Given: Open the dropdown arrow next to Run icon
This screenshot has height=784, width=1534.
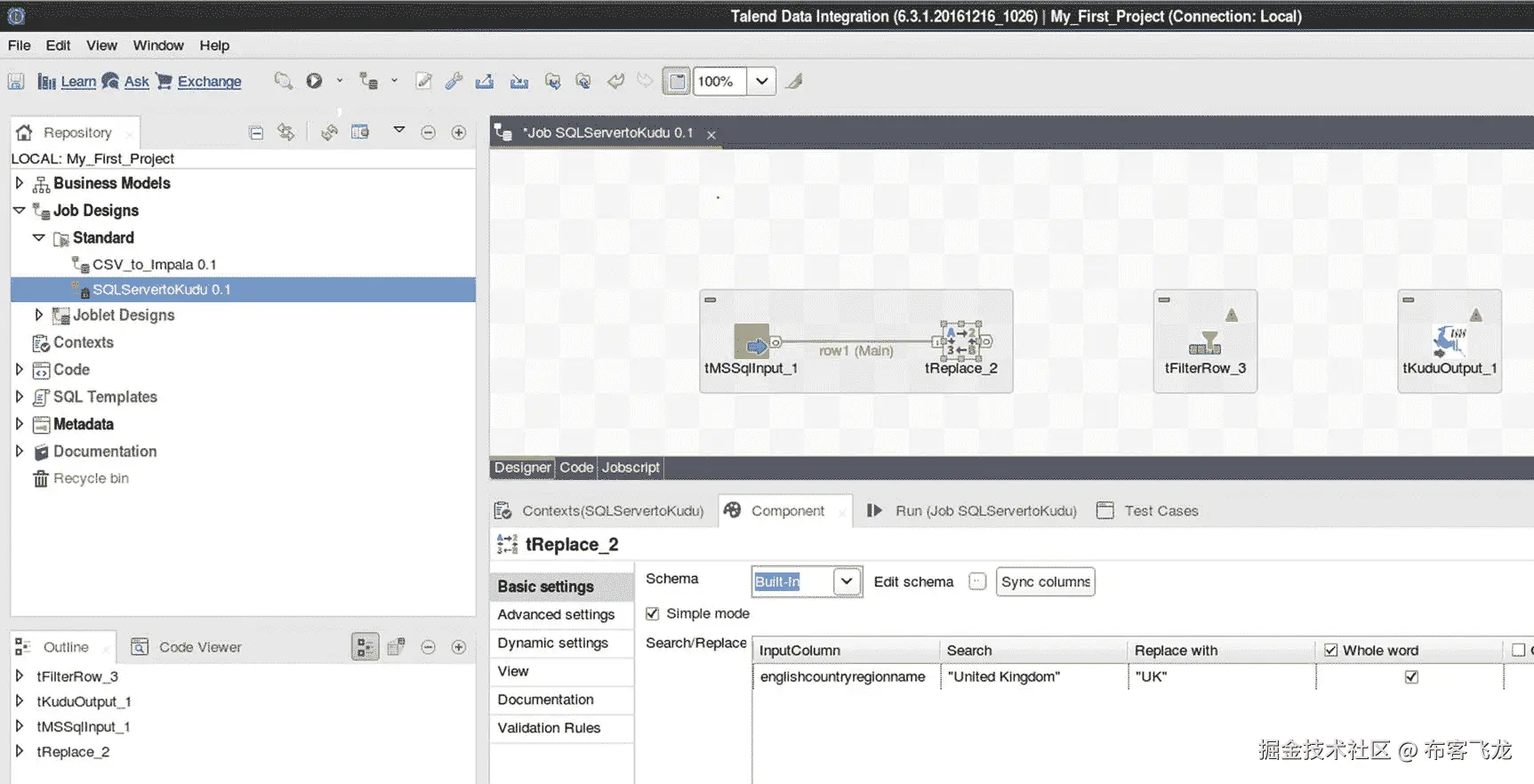Looking at the screenshot, I should pos(339,81).
